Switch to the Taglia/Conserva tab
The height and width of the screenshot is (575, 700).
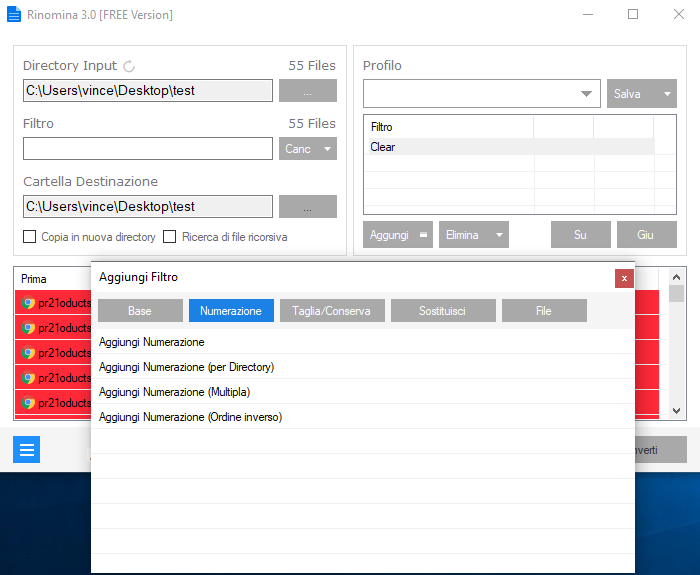[x=332, y=311]
